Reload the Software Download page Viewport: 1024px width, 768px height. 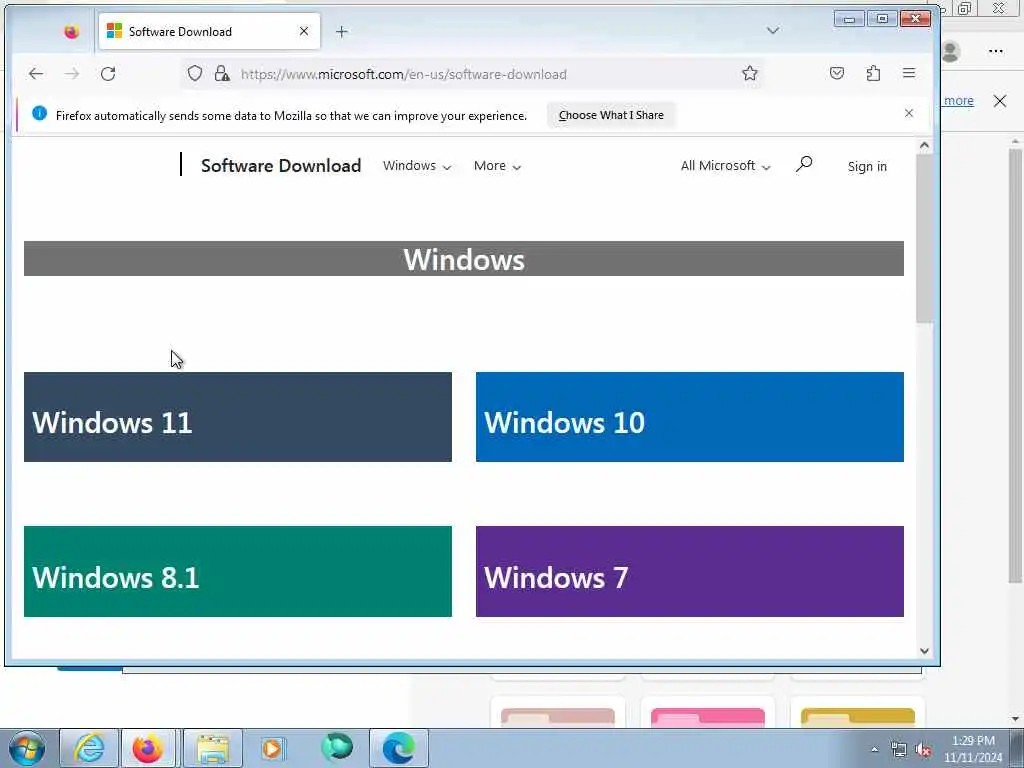(108, 74)
